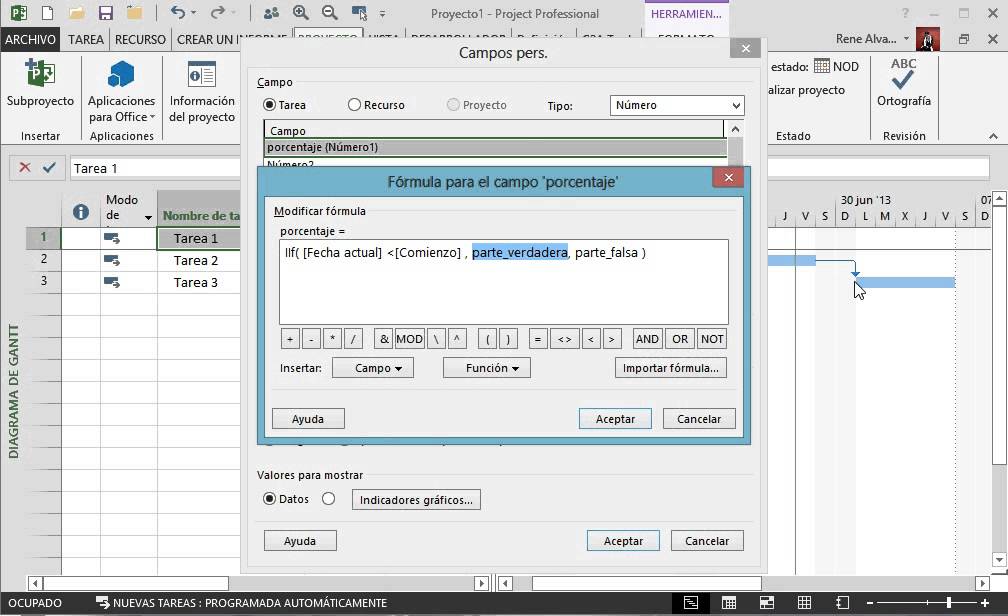Click task mode icon for Tarea 3
Image resolution: width=1008 pixels, height=616 pixels.
pos(112,282)
